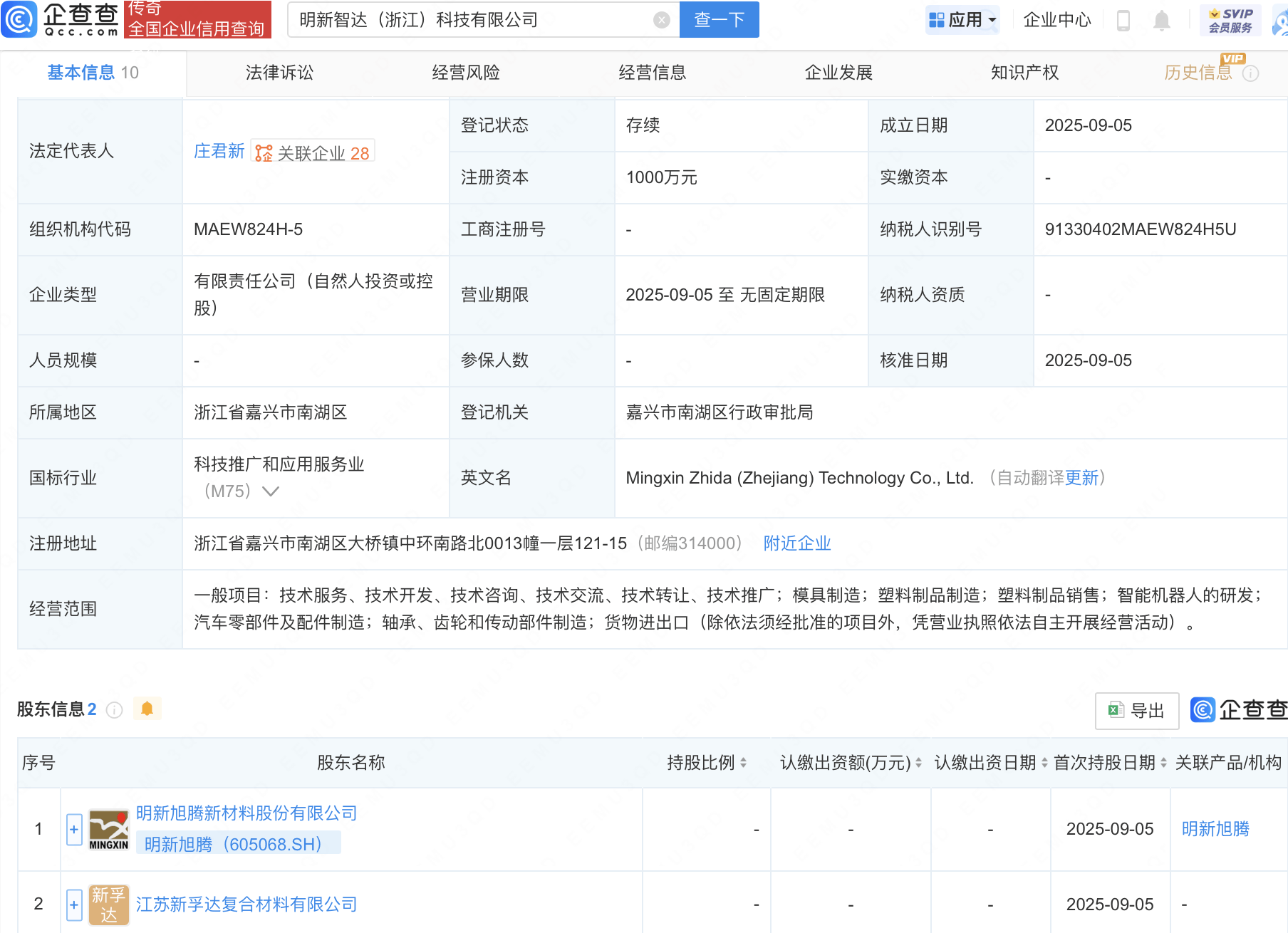Expand the 科技推广和应用服务业 industry chevron

point(271,491)
